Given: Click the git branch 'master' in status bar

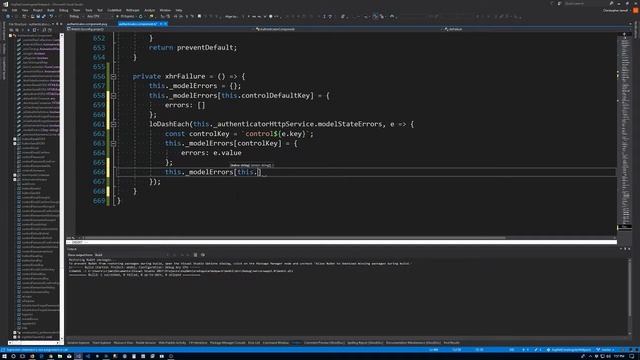Looking at the screenshot, I should (606, 350).
